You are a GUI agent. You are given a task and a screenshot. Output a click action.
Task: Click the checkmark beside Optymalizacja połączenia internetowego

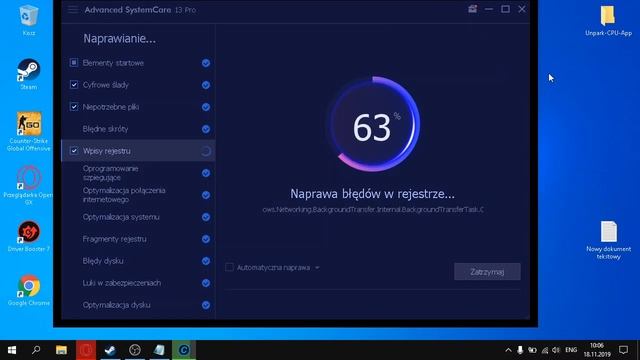[x=206, y=195]
